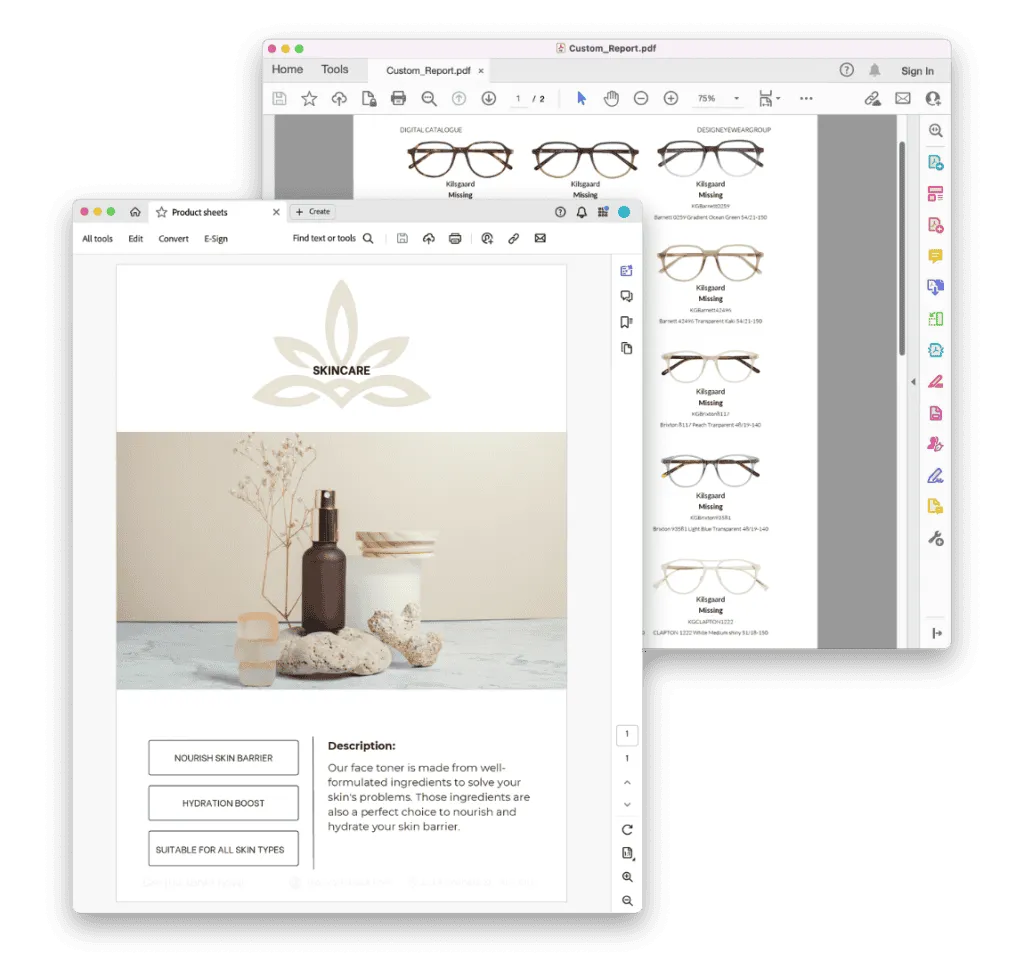Click the Save icon in Product sheets toolbar
This screenshot has width=1024, height=962.
tap(402, 238)
